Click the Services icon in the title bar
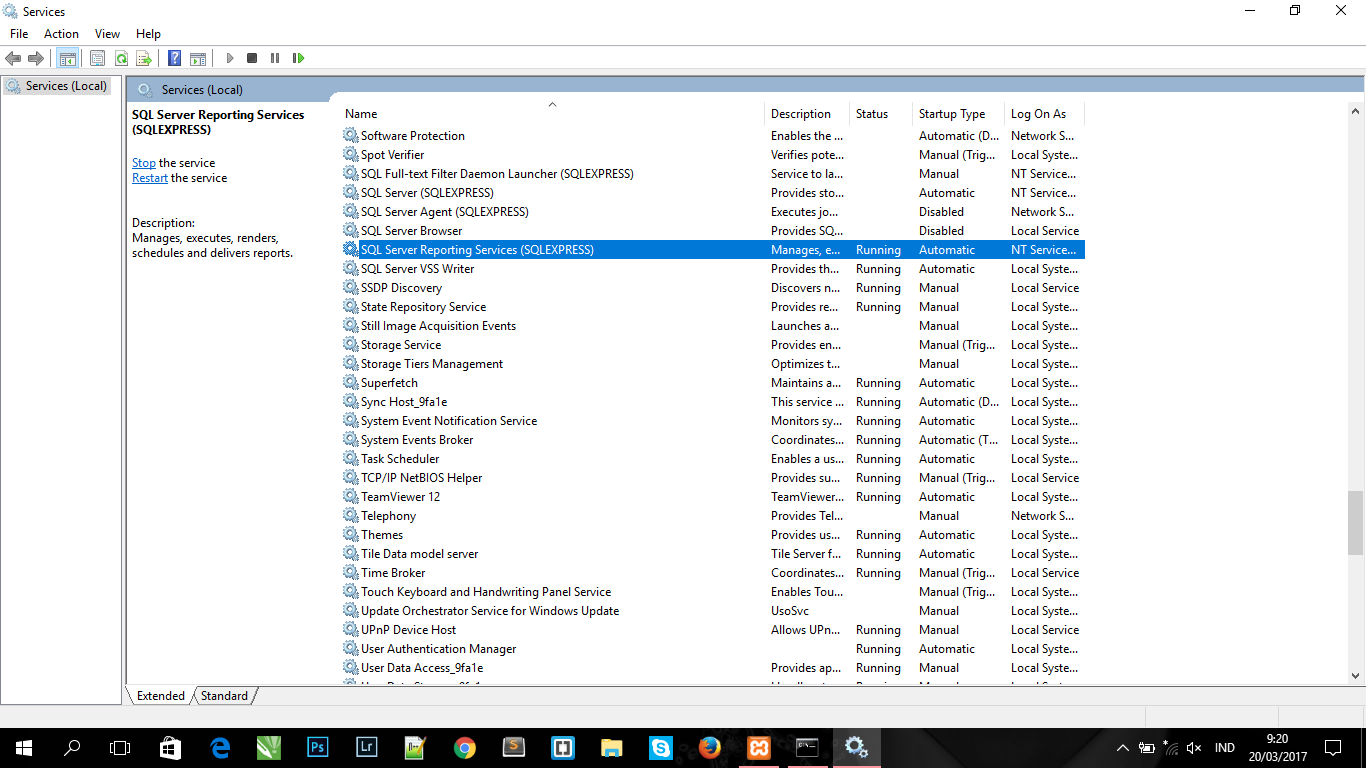1366x768 pixels. coord(11,11)
